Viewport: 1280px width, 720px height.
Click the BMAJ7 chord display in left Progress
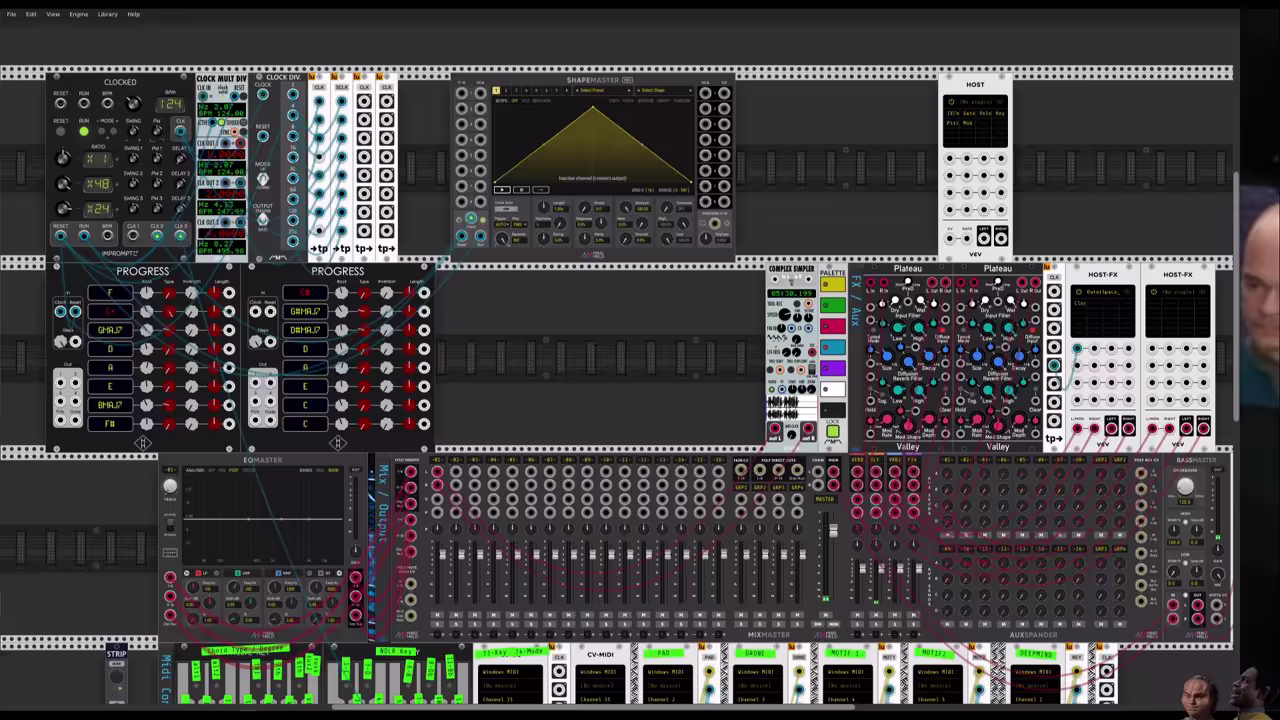coord(110,405)
